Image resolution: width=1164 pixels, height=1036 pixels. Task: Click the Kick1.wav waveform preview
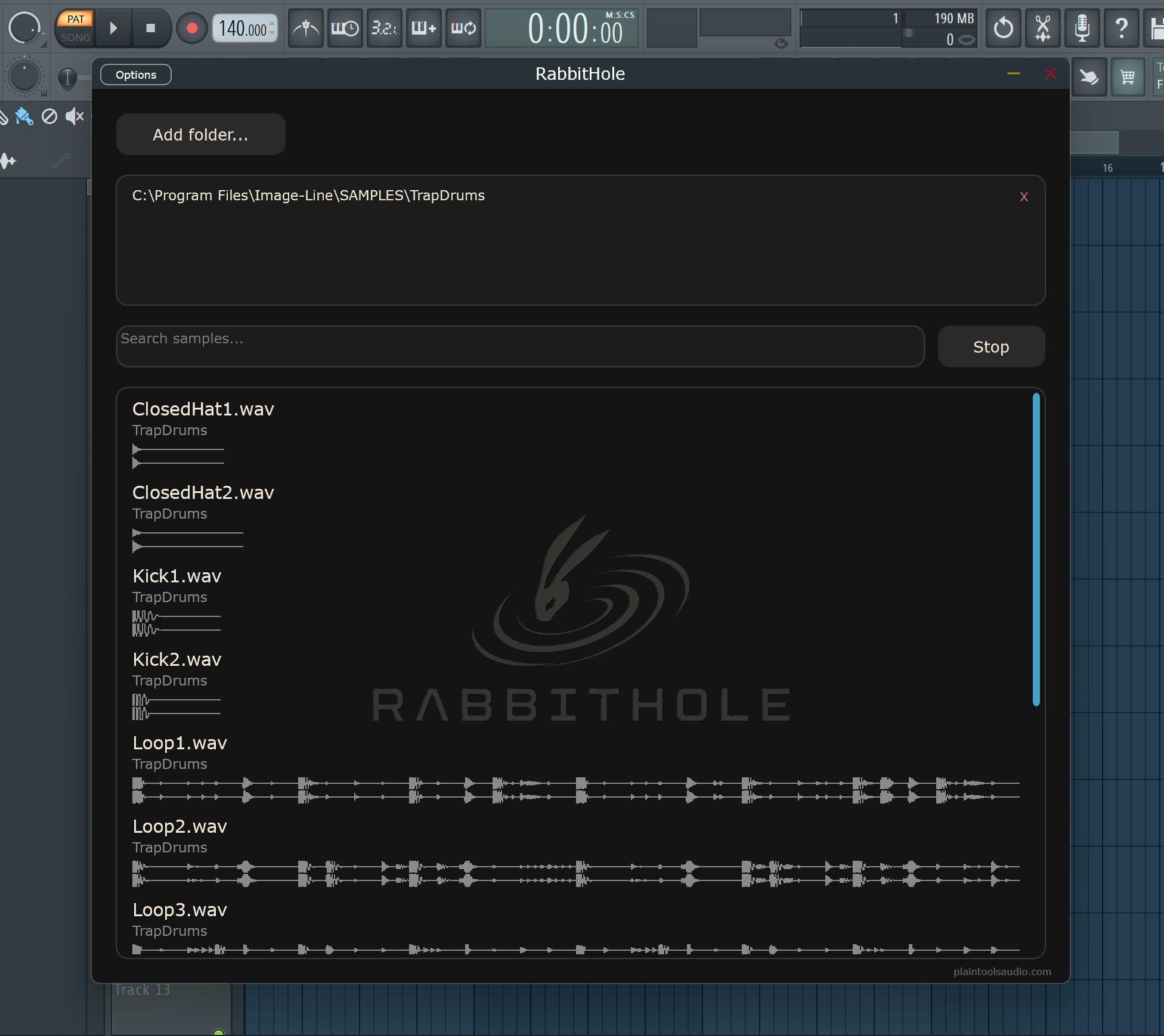177,623
